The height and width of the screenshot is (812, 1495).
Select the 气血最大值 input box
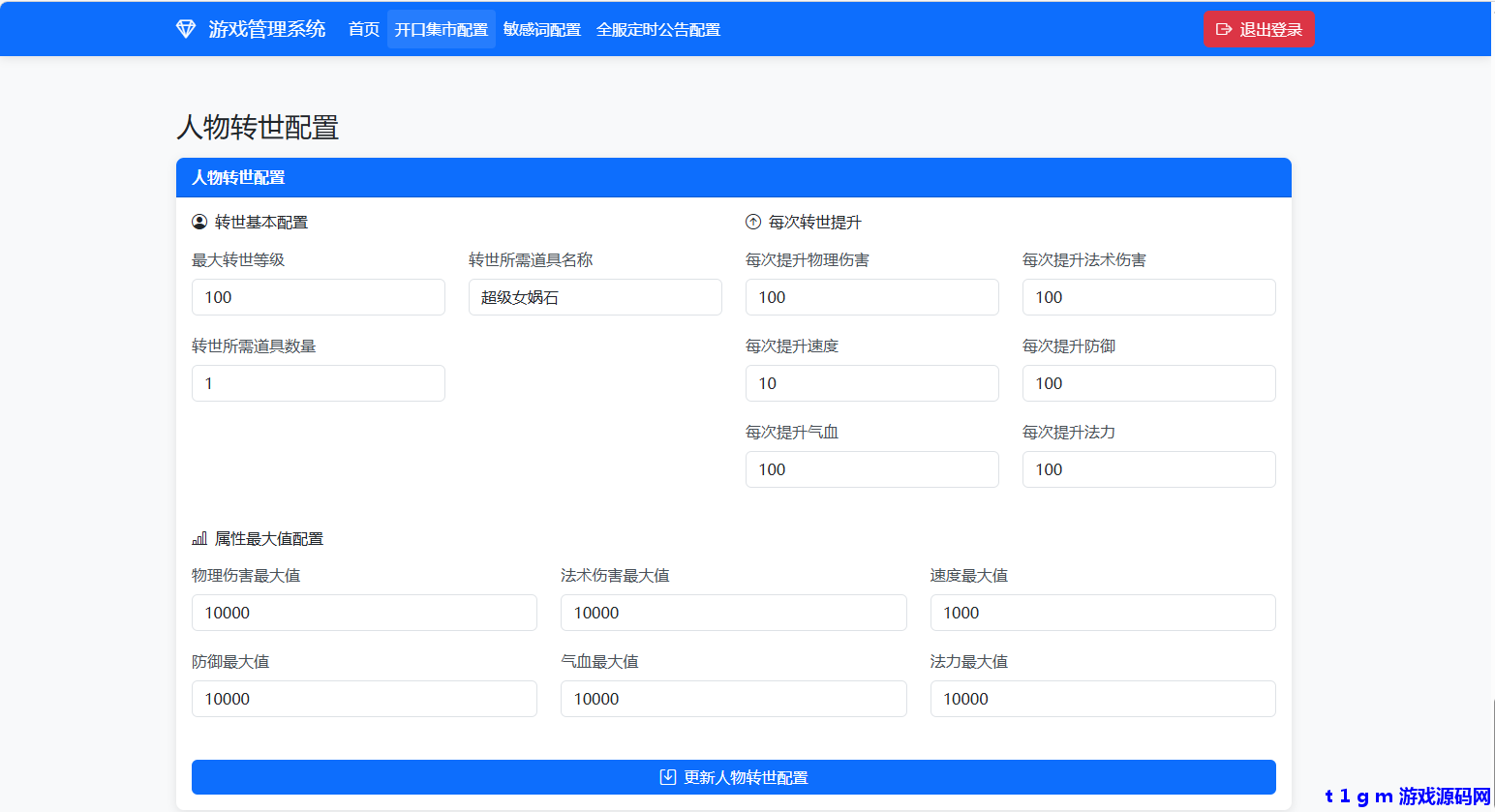[733, 699]
